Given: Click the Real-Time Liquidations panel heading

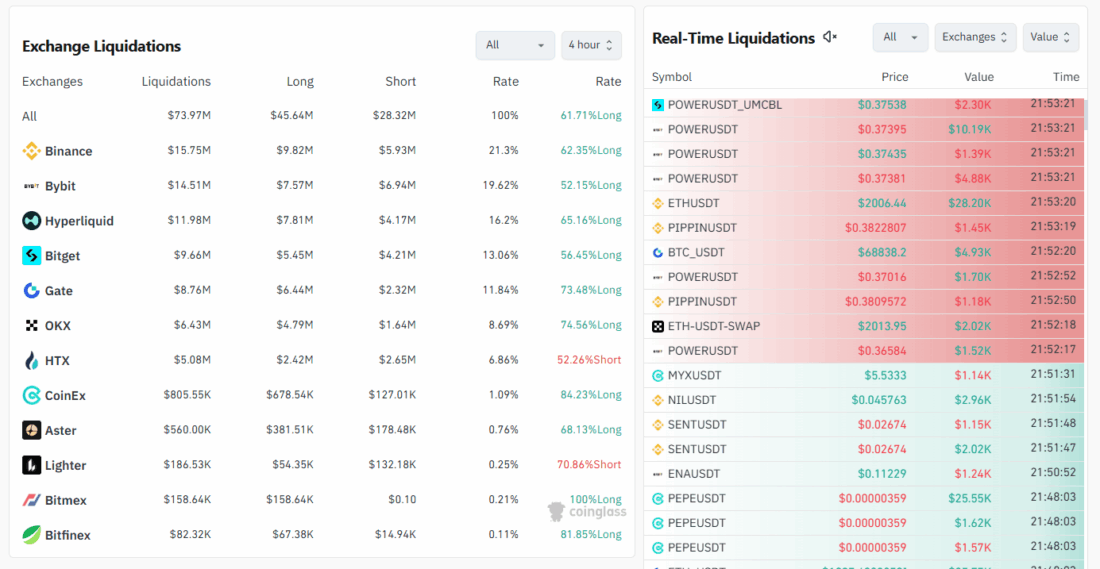Looking at the screenshot, I should (733, 38).
